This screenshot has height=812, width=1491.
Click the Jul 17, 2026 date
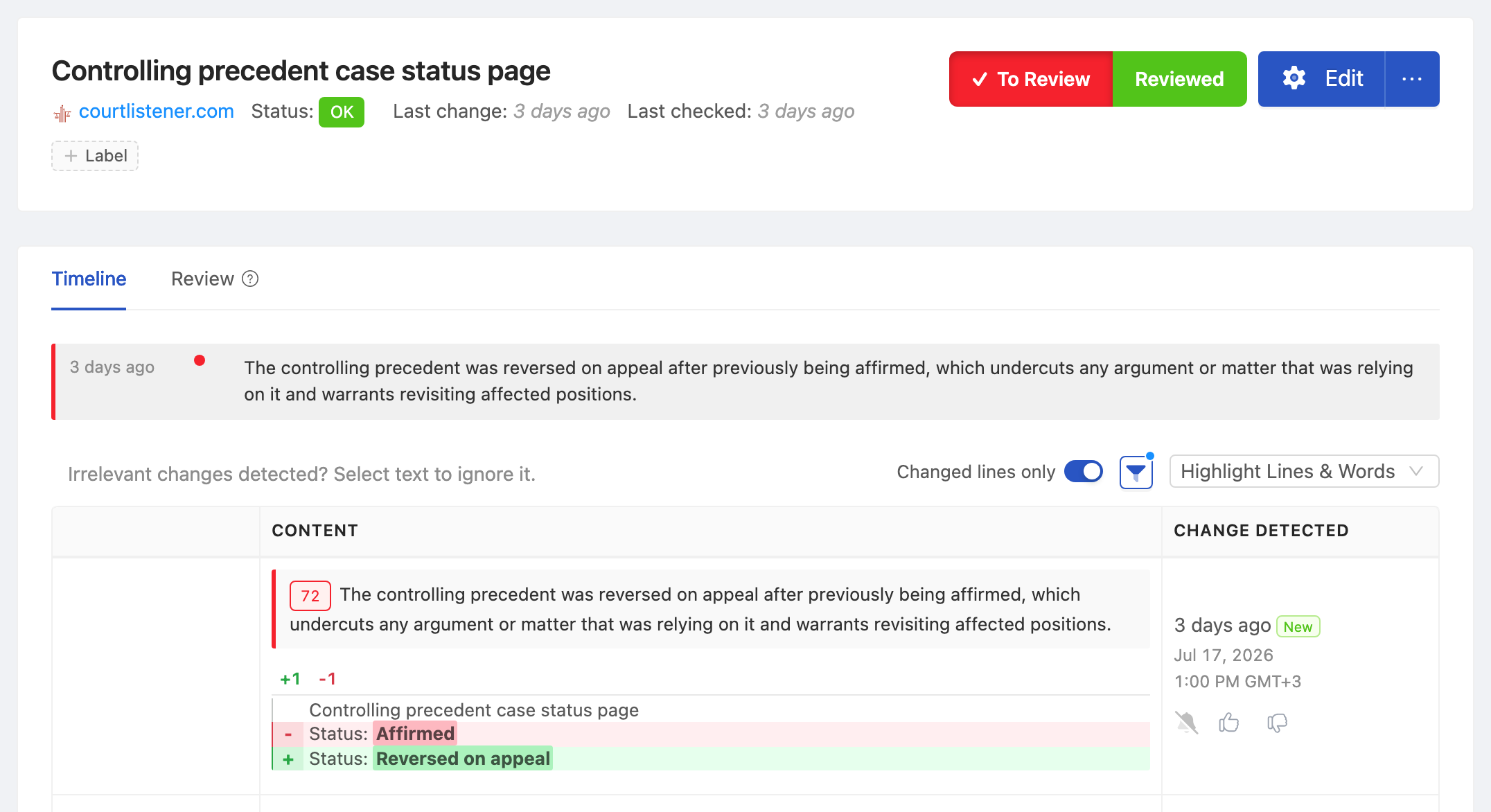click(x=1224, y=655)
